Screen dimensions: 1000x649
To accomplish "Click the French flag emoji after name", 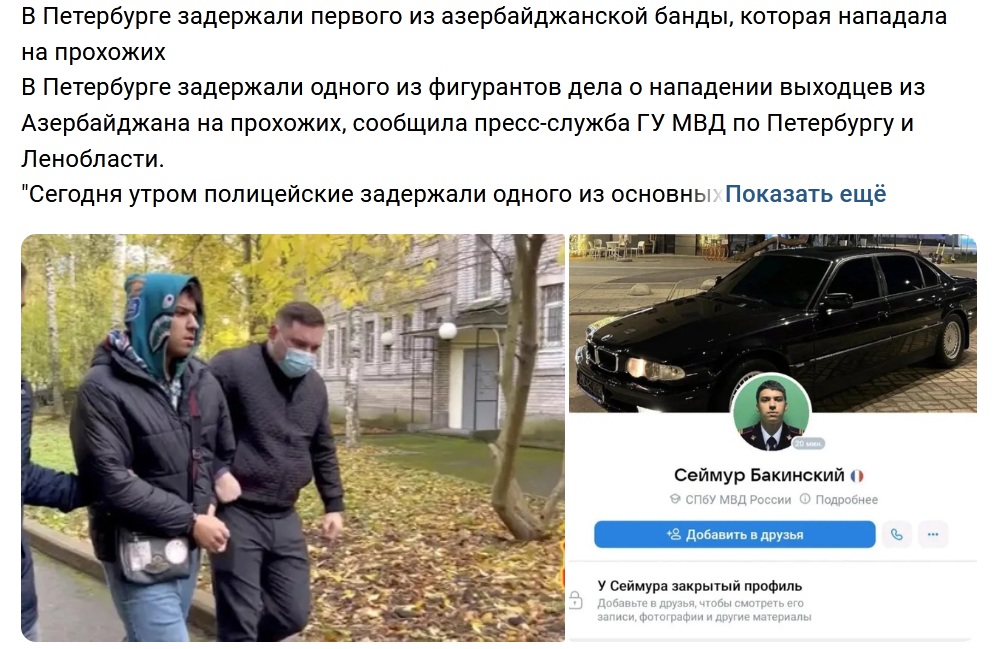I will [x=857, y=476].
